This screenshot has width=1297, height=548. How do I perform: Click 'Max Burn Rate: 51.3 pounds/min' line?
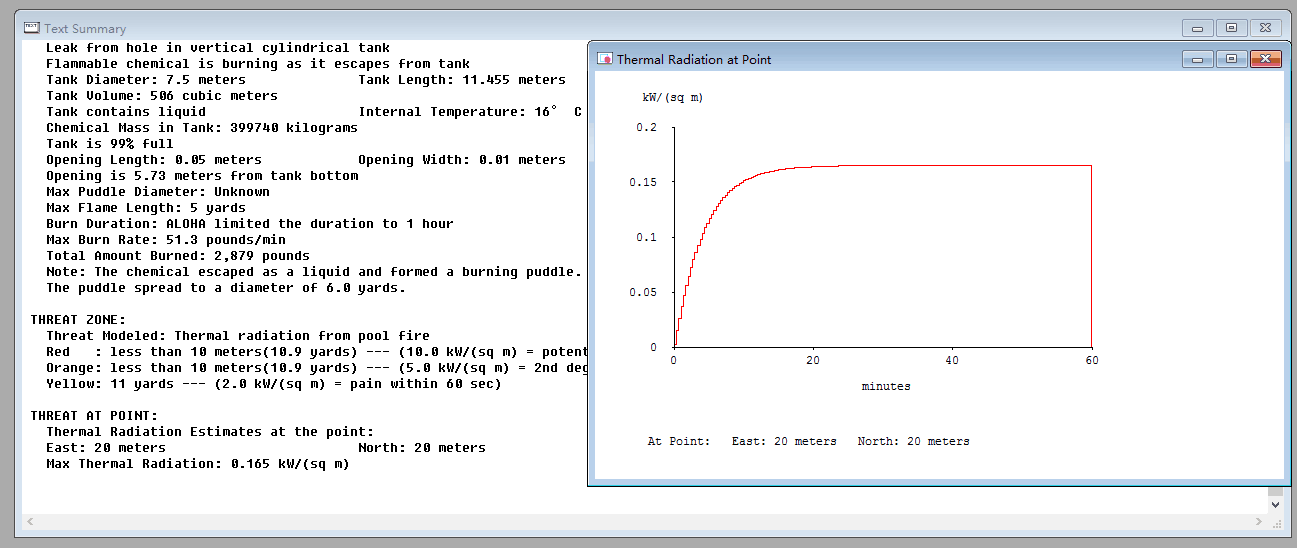click(166, 240)
